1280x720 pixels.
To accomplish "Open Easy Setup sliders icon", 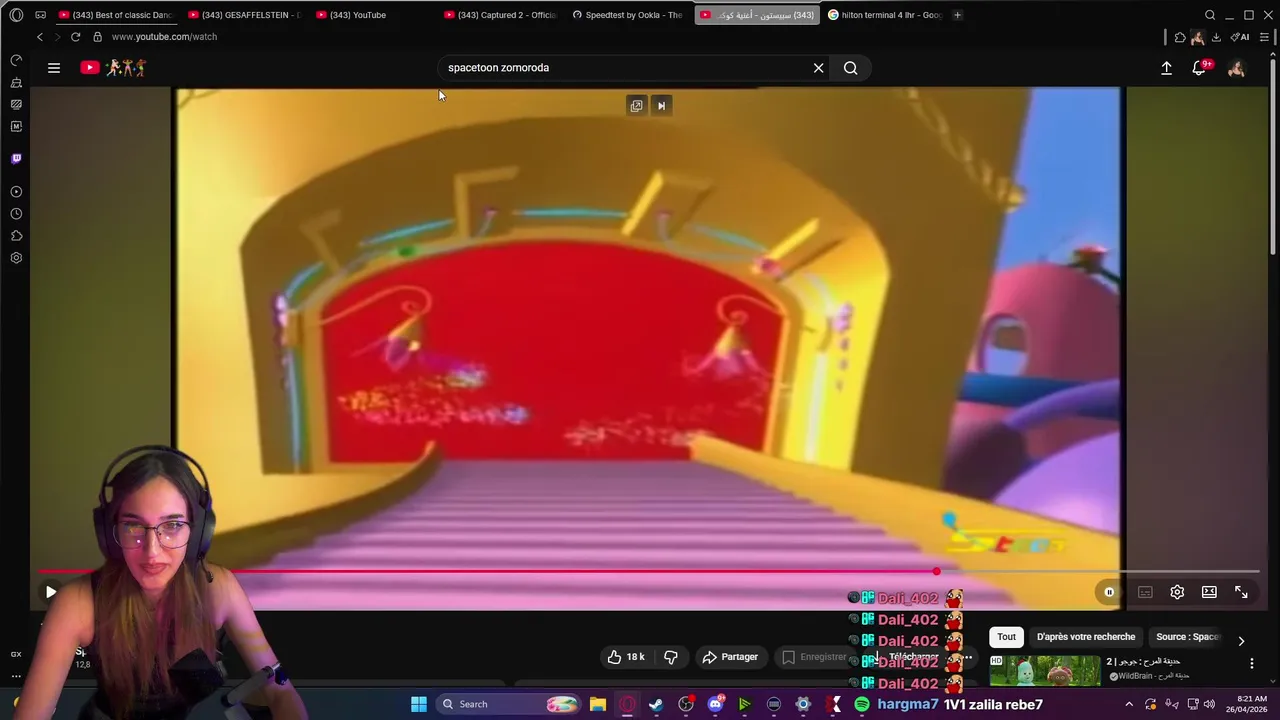I will [1265, 37].
